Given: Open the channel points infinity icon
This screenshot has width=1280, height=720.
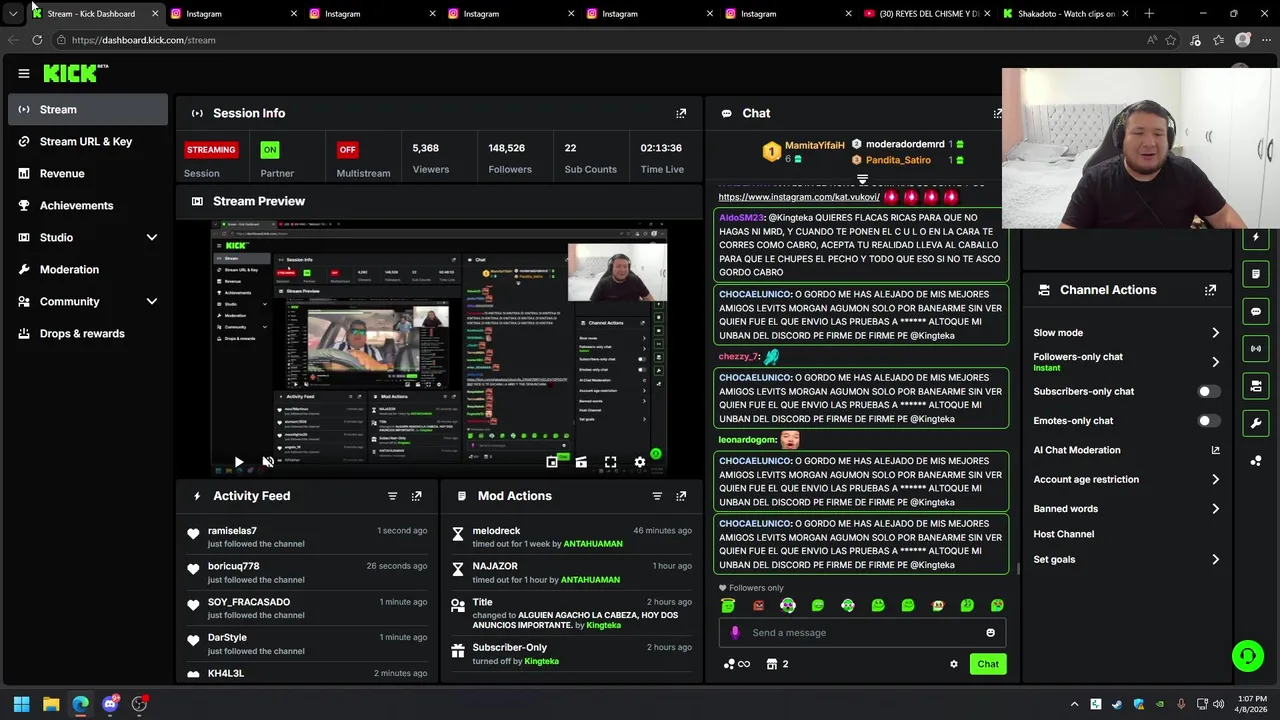Looking at the screenshot, I should tap(737, 664).
